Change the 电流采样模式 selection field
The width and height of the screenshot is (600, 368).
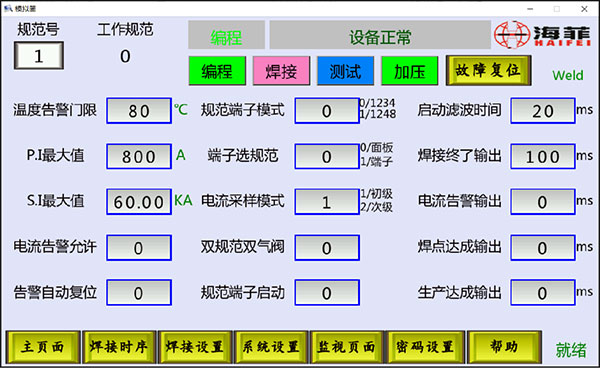pos(327,202)
